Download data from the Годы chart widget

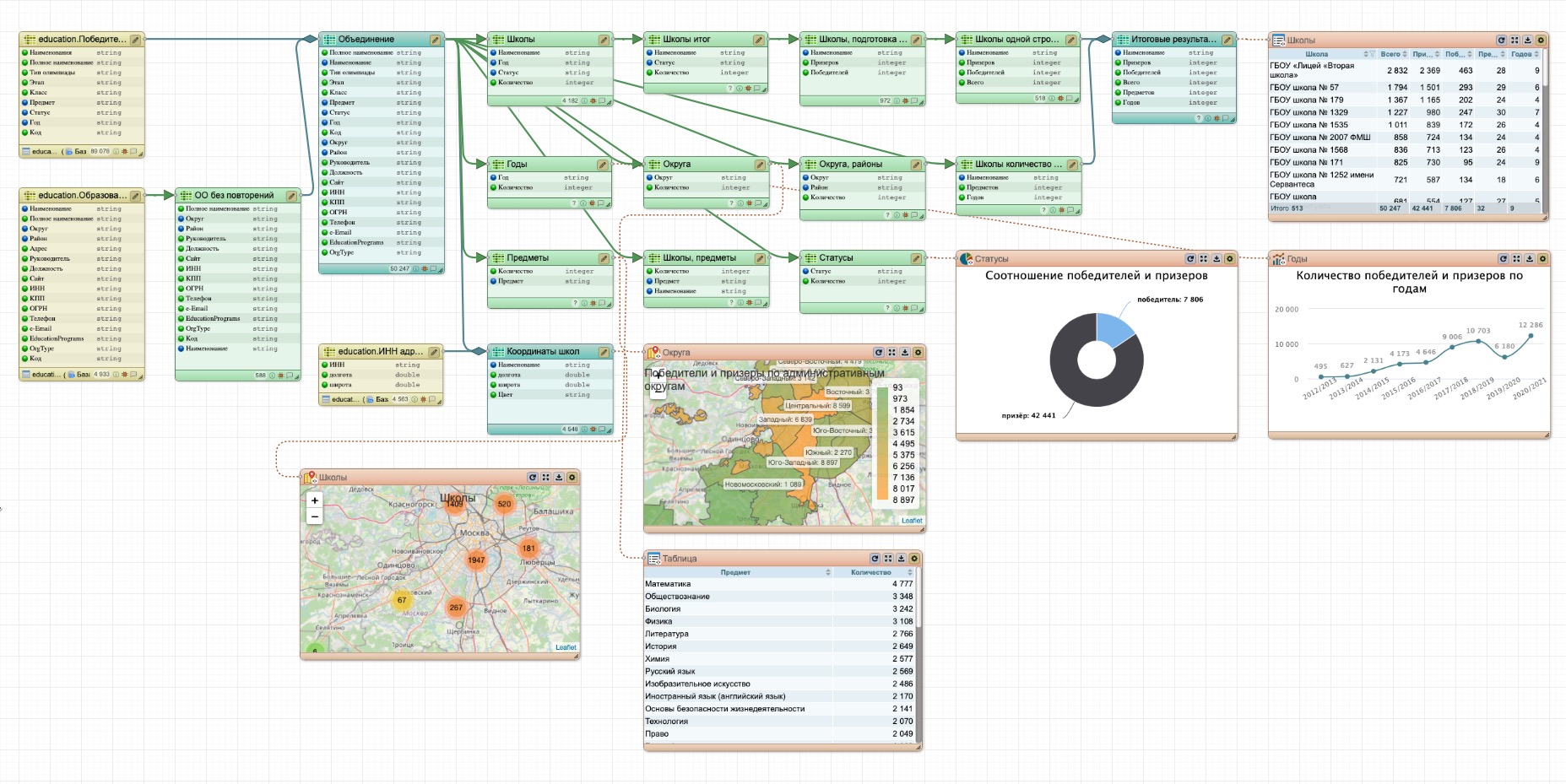1529,259
